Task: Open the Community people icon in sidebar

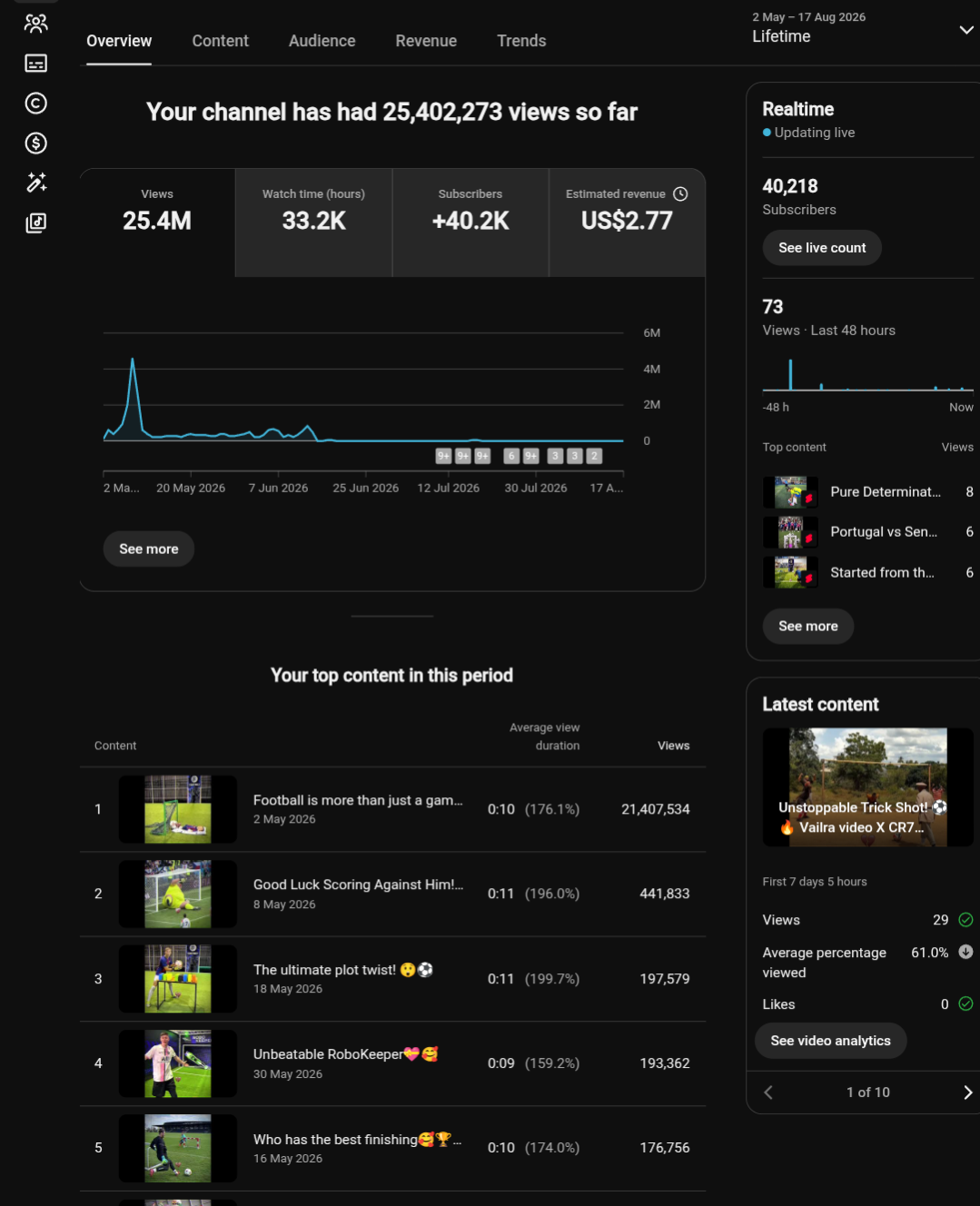Action: (x=36, y=24)
